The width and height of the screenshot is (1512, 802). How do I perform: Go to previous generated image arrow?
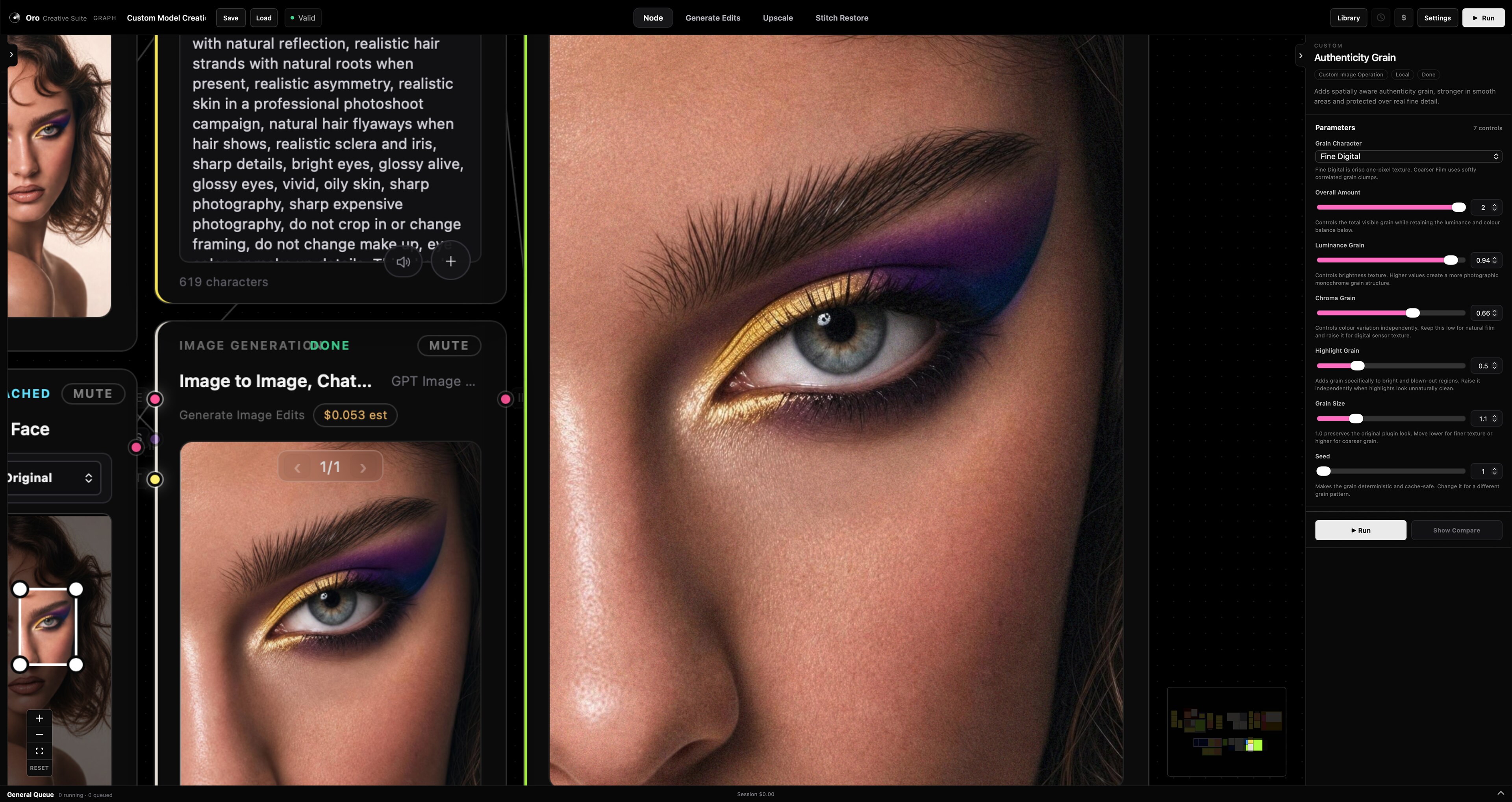coord(298,468)
